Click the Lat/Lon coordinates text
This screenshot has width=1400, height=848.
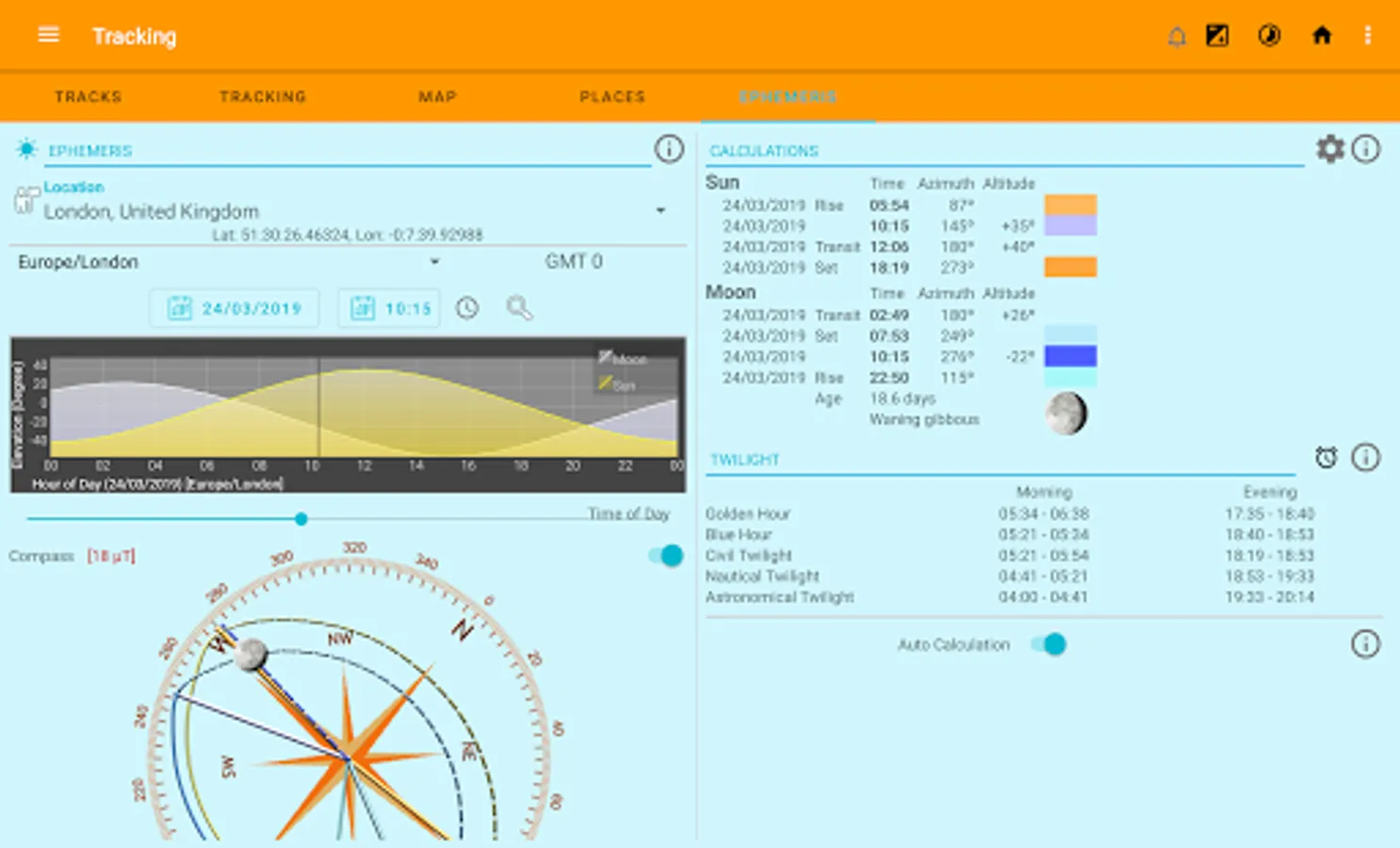pyautogui.click(x=348, y=235)
